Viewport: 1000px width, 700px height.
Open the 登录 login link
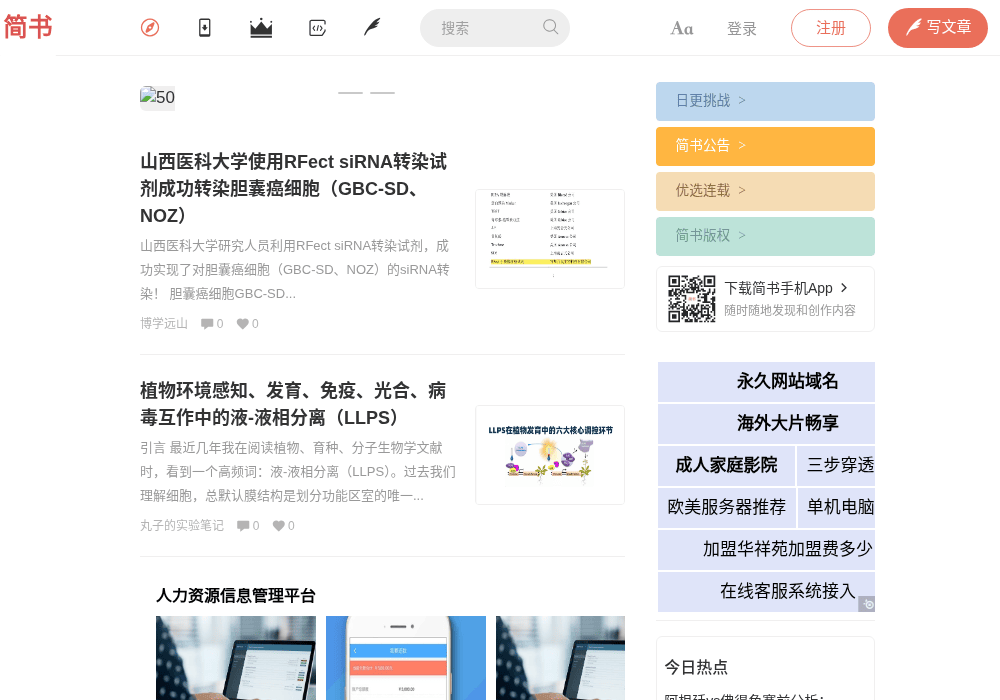click(742, 29)
